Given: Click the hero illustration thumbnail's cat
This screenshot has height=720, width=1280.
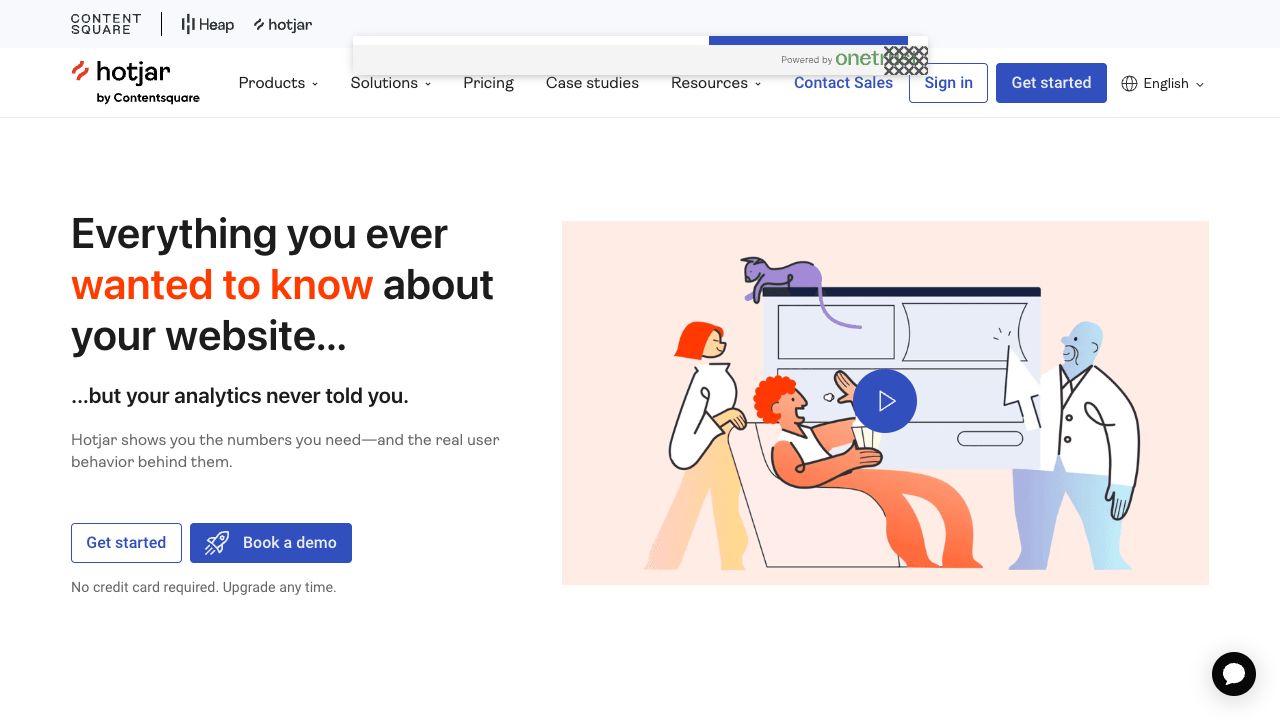Looking at the screenshot, I should pos(780,276).
